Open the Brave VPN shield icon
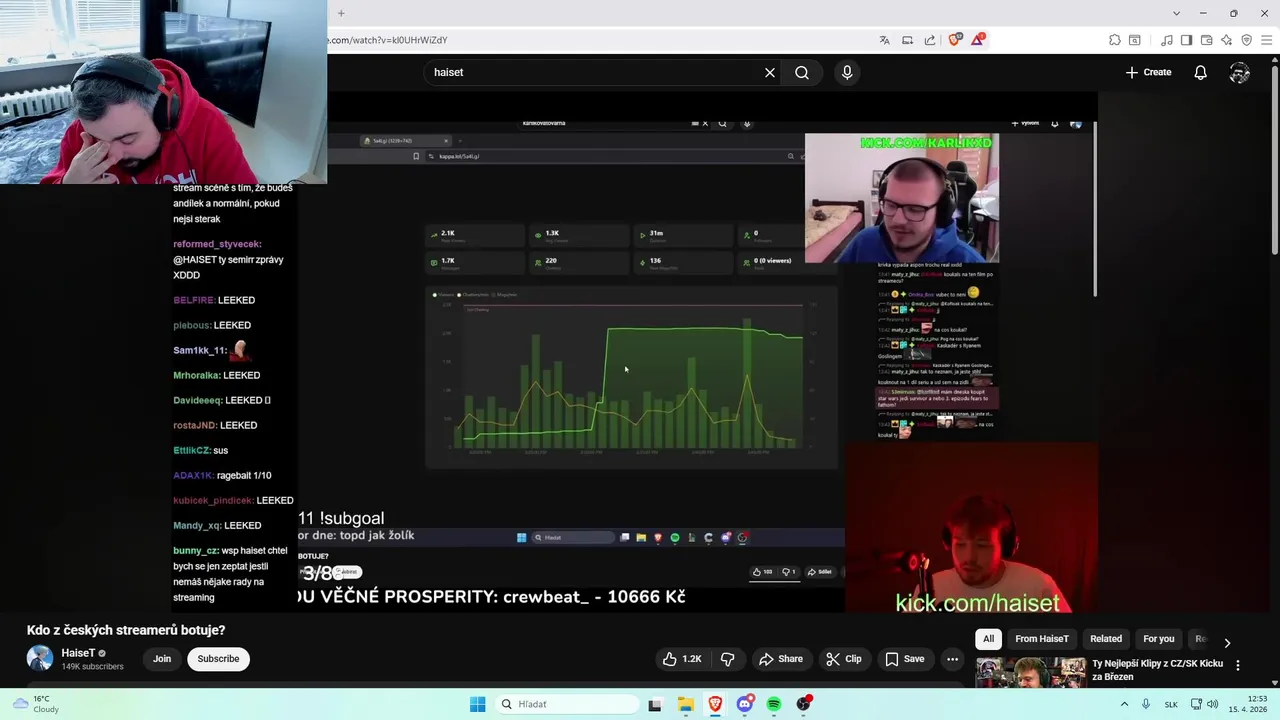The height and width of the screenshot is (720, 1280). [1246, 40]
